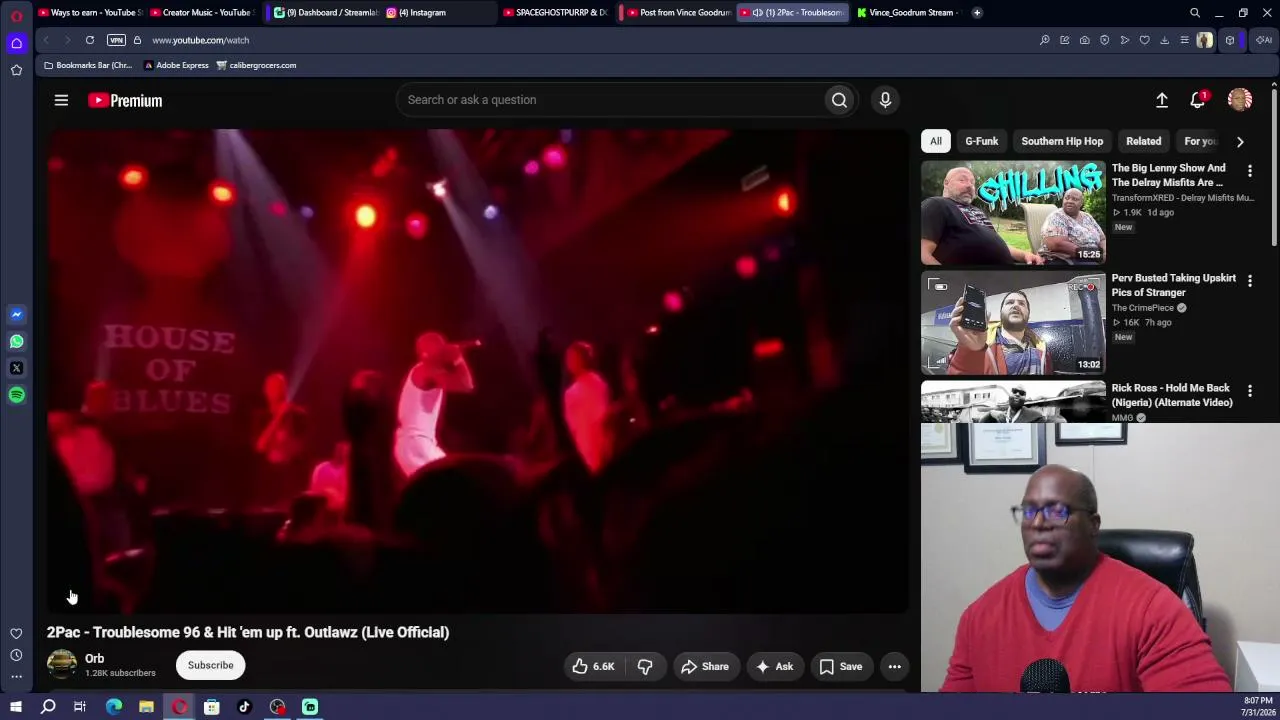The height and width of the screenshot is (720, 1280).
Task: Share the 2Pac video
Action: tap(705, 666)
